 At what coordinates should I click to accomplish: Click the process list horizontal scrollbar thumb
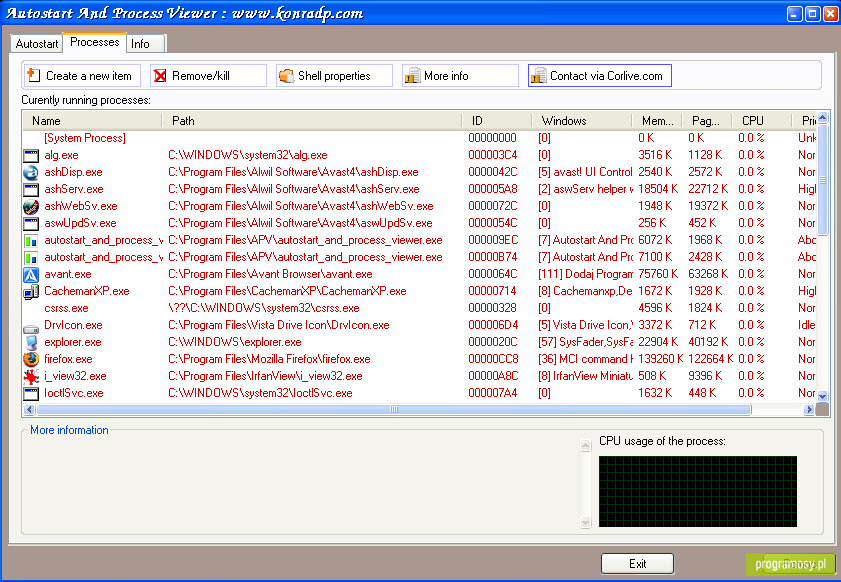pos(394,410)
